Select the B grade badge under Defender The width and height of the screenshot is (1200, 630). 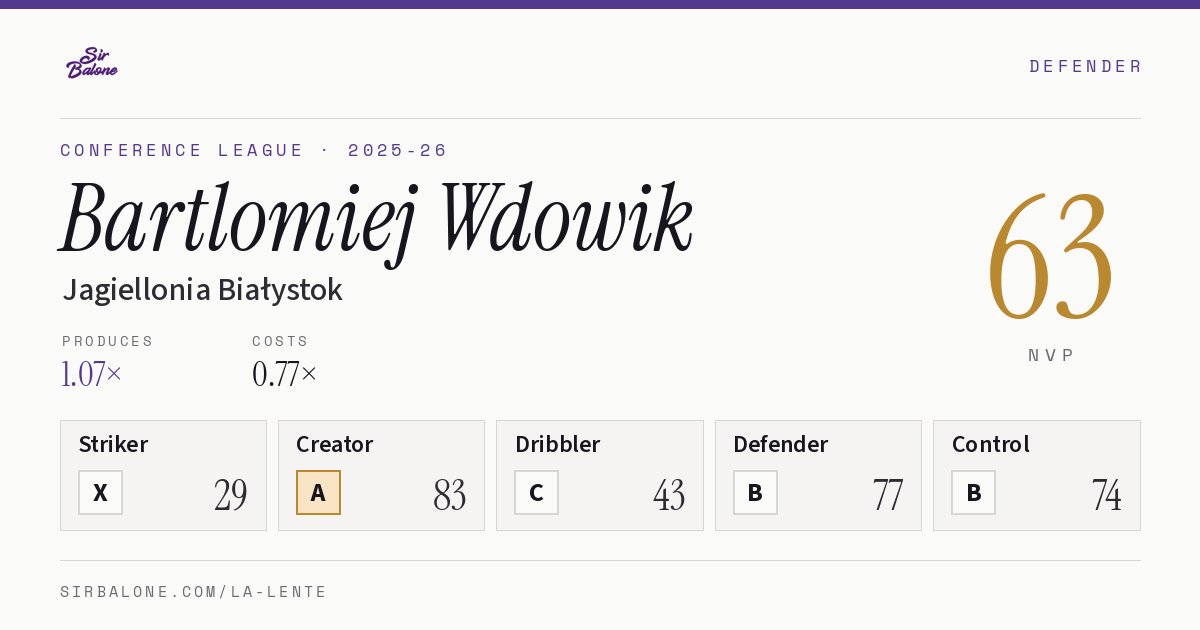coord(755,493)
